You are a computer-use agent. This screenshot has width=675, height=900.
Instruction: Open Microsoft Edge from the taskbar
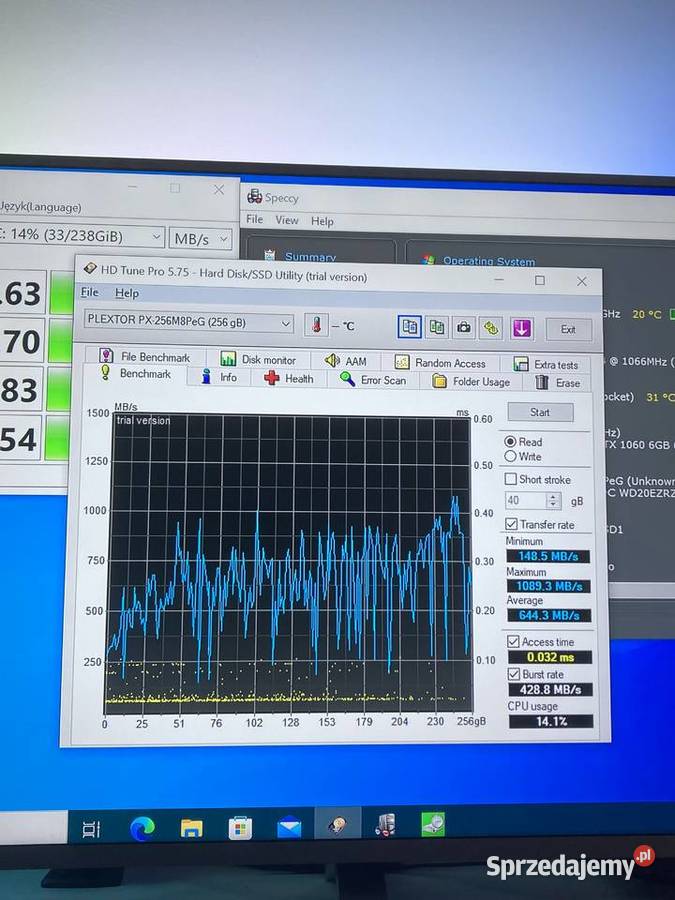point(142,828)
